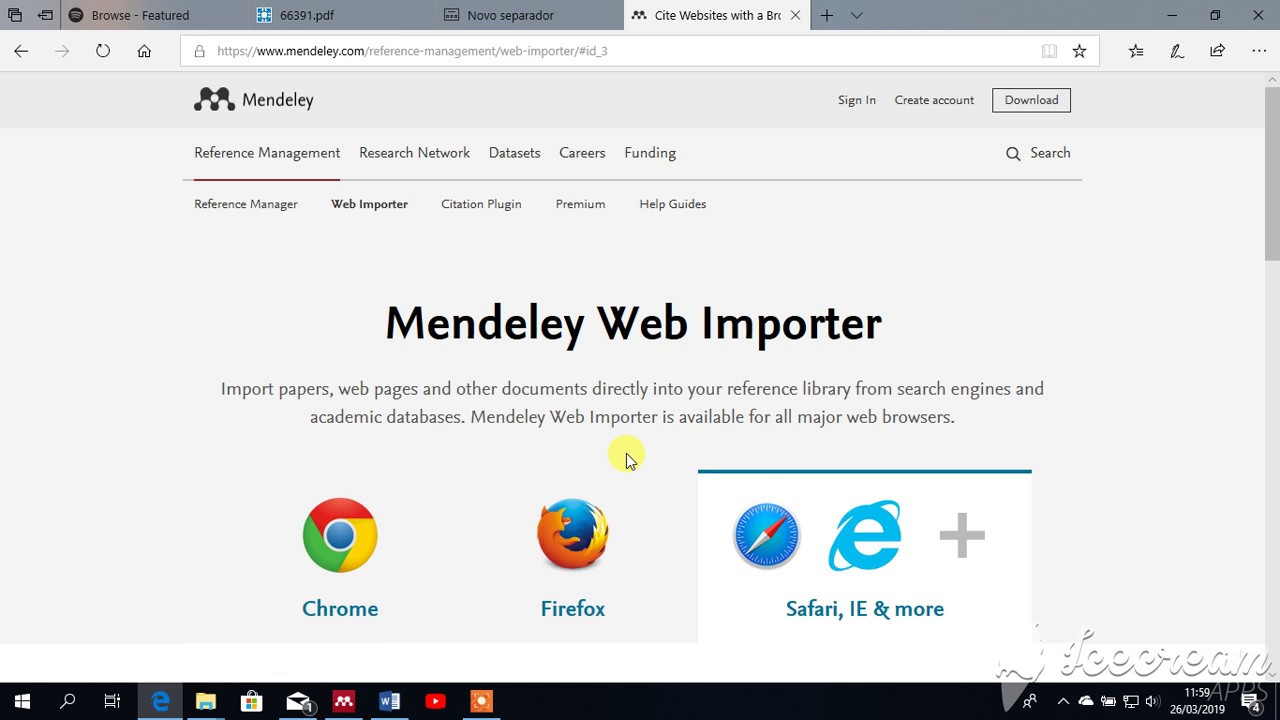
Task: Click the Firefox label
Action: point(573,608)
